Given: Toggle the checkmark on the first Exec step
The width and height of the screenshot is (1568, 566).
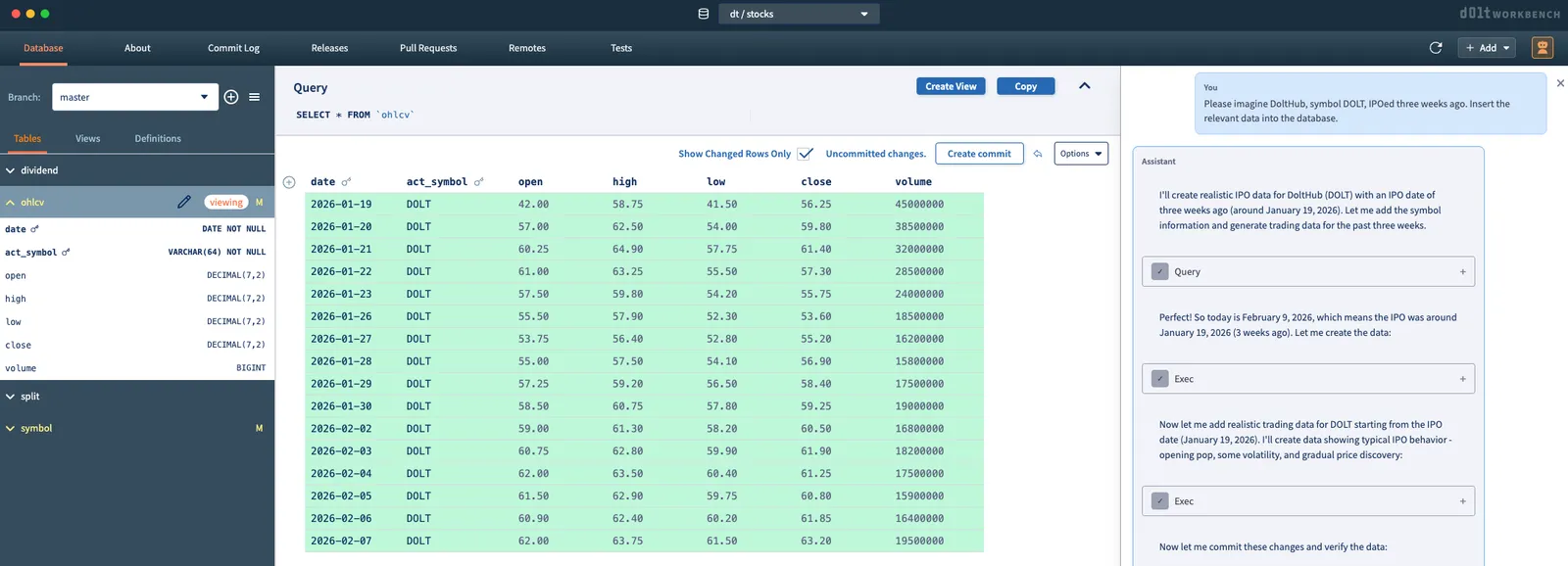Looking at the screenshot, I should tap(1160, 379).
